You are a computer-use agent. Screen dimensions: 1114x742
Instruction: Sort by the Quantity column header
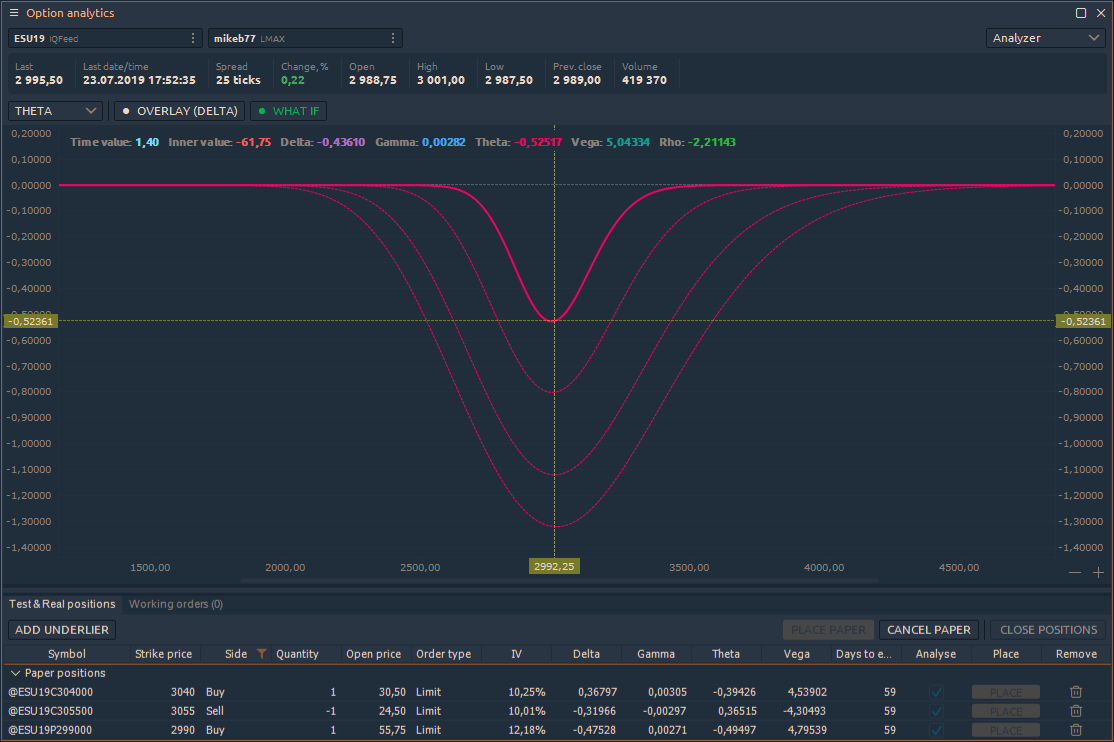coord(297,654)
